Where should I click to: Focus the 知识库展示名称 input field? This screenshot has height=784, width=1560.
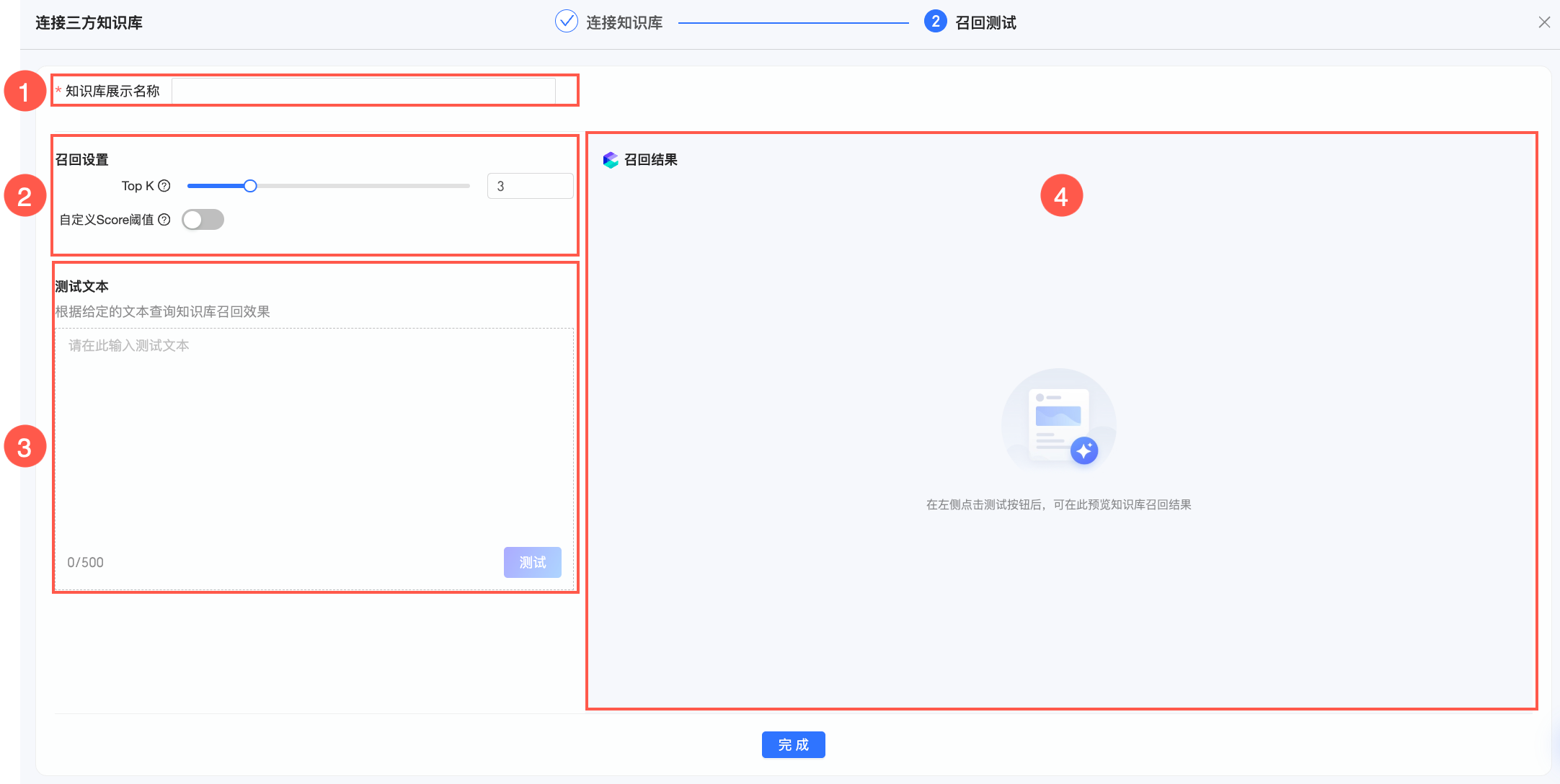pyautogui.click(x=363, y=91)
